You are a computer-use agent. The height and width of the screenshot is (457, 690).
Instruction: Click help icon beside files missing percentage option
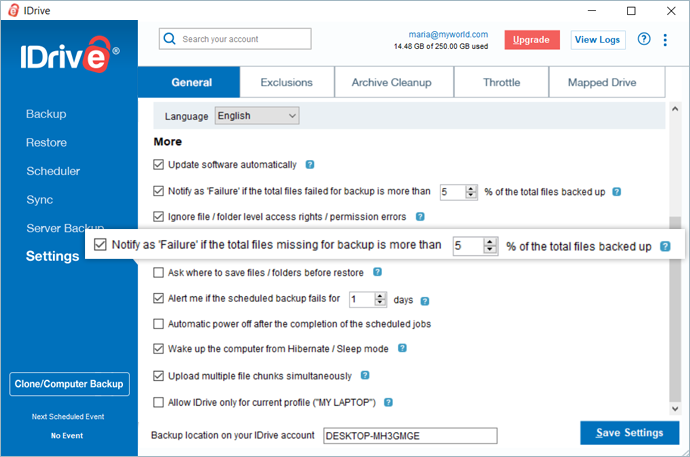point(665,246)
